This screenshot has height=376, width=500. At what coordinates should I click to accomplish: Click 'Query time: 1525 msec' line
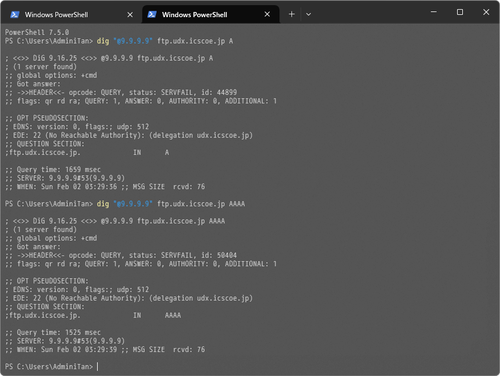53,332
